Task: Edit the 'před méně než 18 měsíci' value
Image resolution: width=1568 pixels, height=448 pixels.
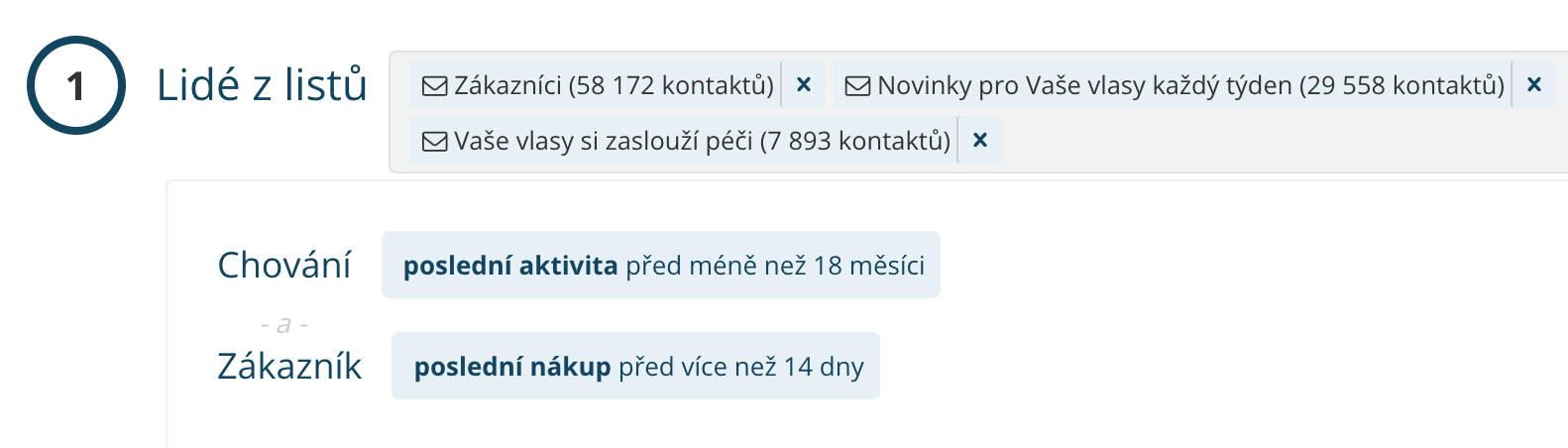Action: [x=775, y=266]
